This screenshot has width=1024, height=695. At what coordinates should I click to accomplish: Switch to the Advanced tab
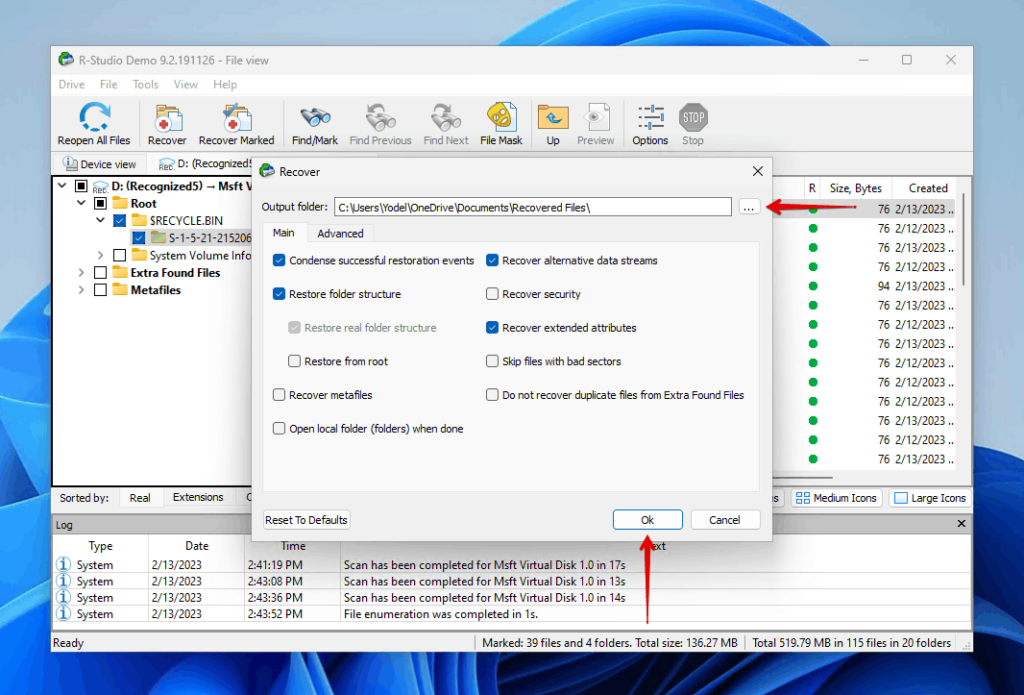[340, 232]
